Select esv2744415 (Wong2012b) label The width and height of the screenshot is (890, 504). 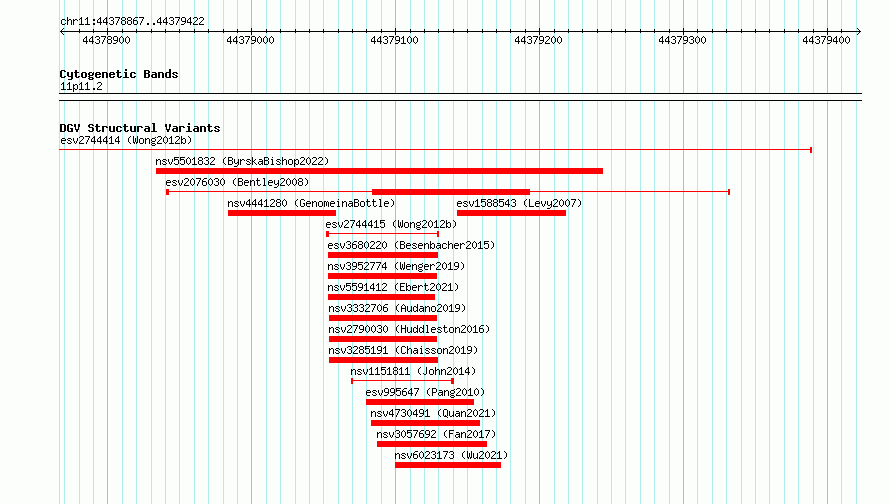[391, 224]
